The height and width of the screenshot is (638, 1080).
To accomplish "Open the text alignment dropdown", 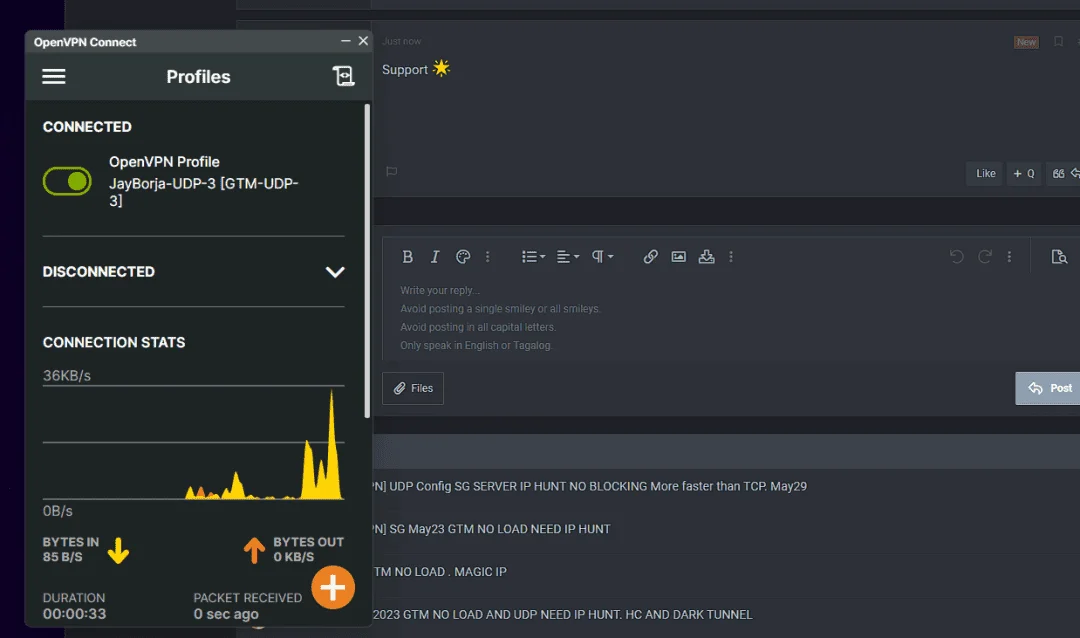I will 568,257.
